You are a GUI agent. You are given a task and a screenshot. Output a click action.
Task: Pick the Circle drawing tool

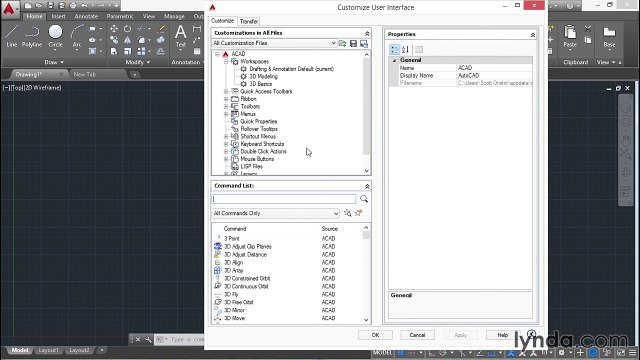pos(56,36)
